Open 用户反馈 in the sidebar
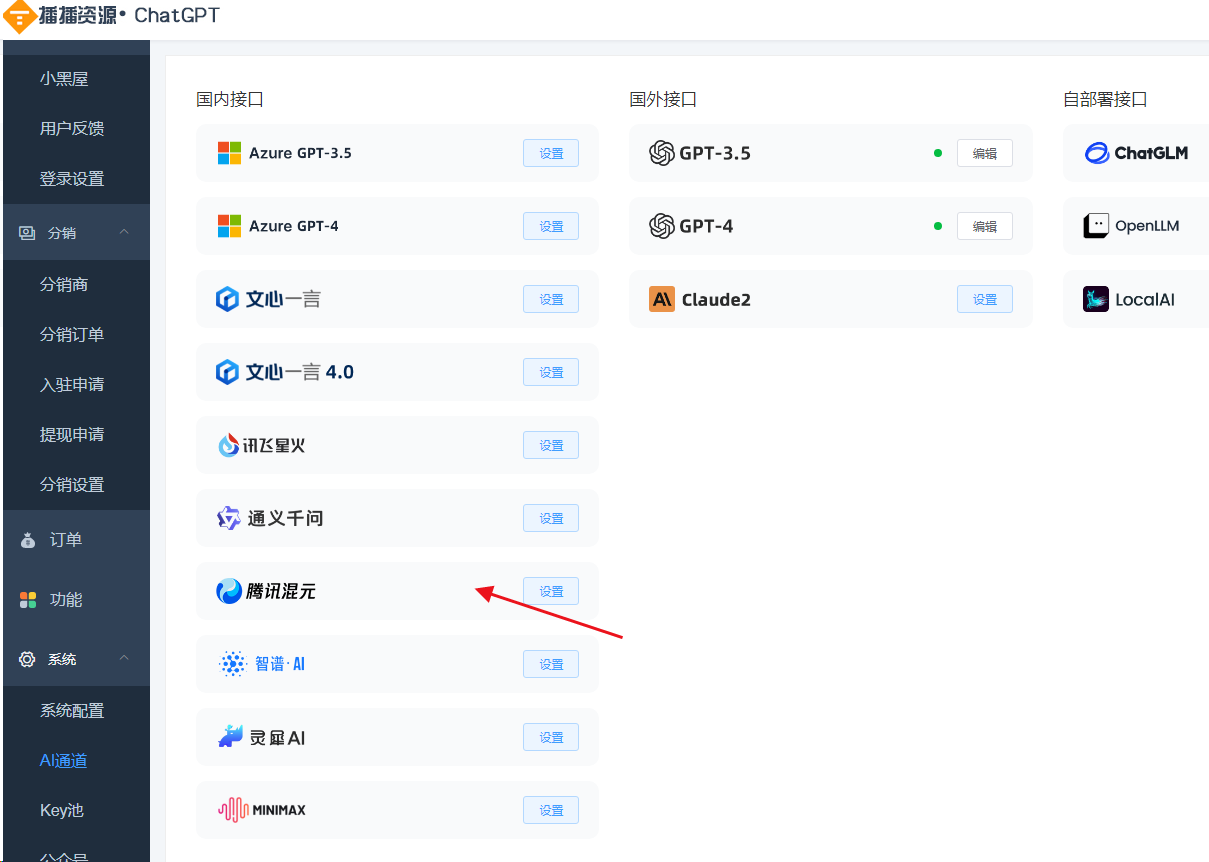The width and height of the screenshot is (1209, 862). click(x=72, y=129)
